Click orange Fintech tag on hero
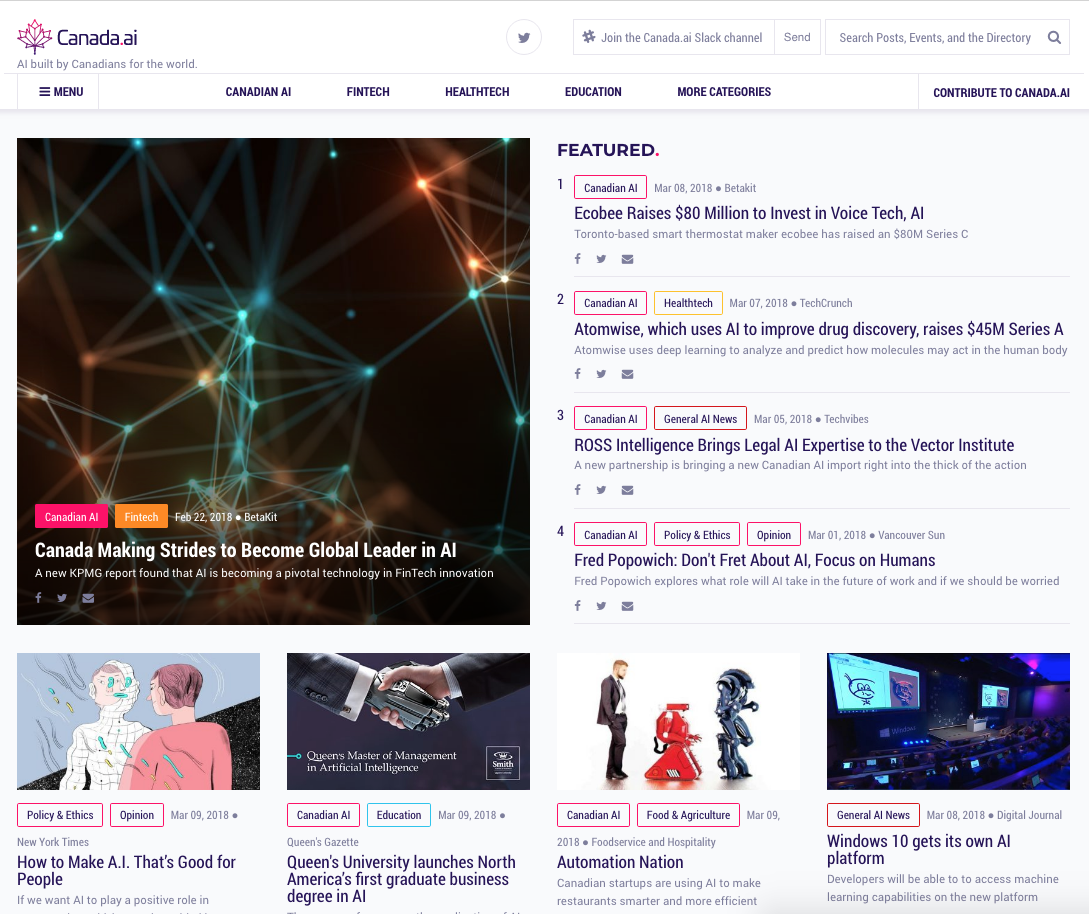 (x=141, y=517)
